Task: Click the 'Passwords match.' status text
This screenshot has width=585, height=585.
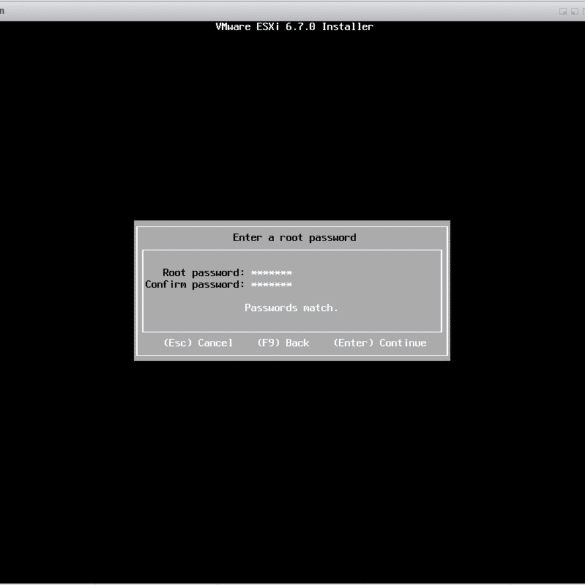Action: (291, 308)
